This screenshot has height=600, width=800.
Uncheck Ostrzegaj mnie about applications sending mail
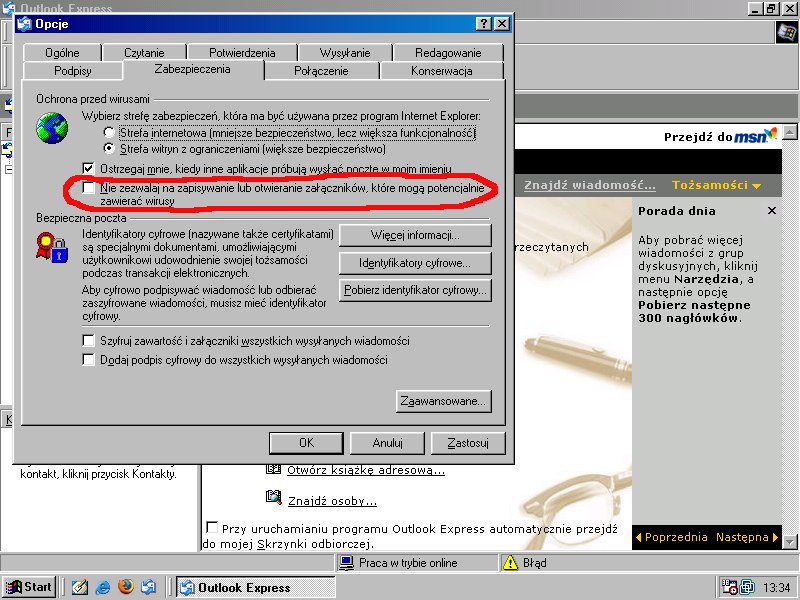[x=88, y=168]
